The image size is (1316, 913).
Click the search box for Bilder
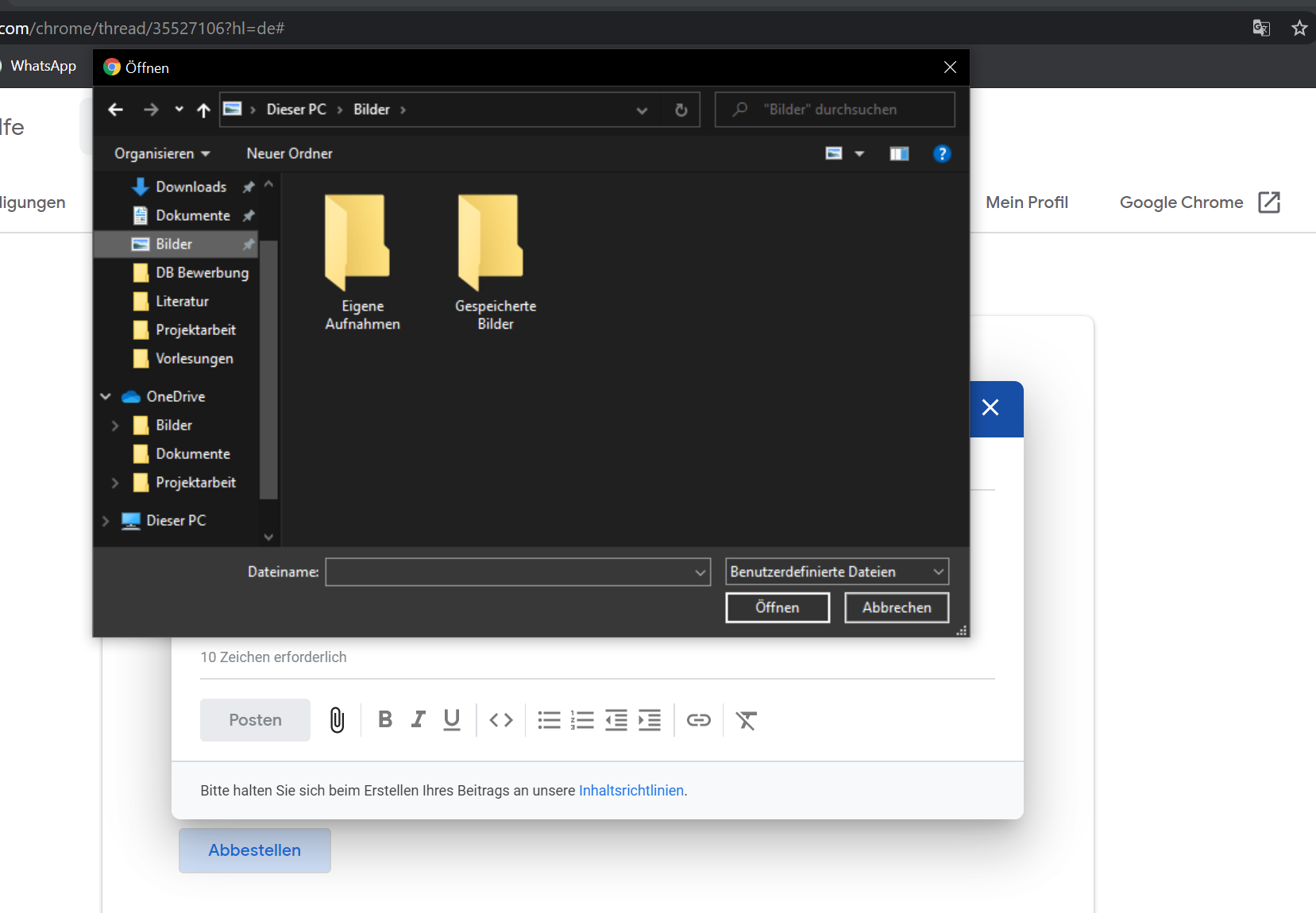tap(835, 110)
